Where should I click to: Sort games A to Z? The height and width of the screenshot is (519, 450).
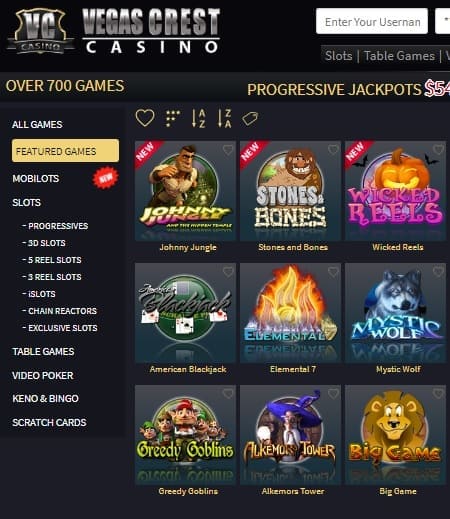point(199,118)
